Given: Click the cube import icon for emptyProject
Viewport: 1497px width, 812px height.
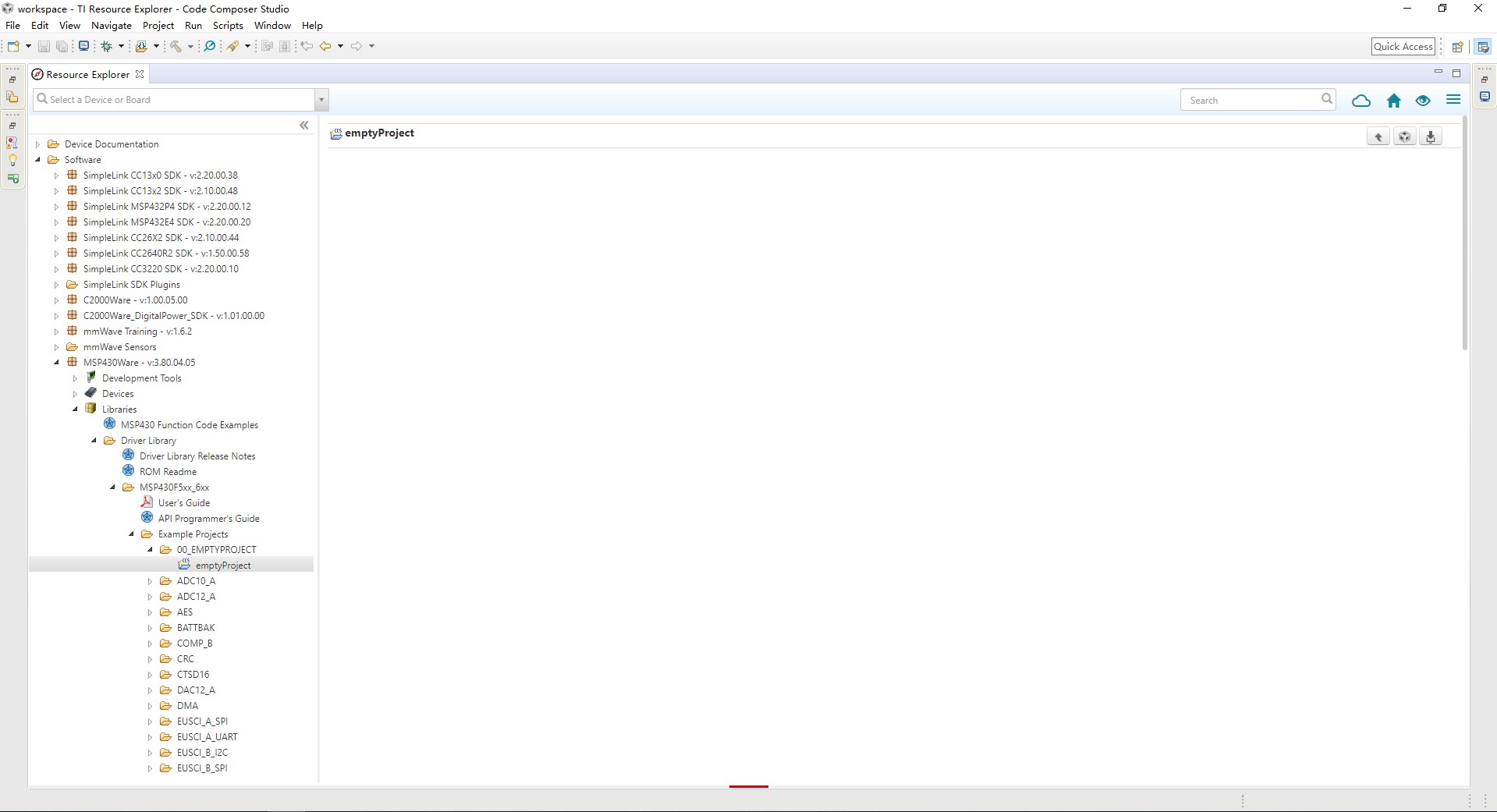Looking at the screenshot, I should [x=1405, y=137].
